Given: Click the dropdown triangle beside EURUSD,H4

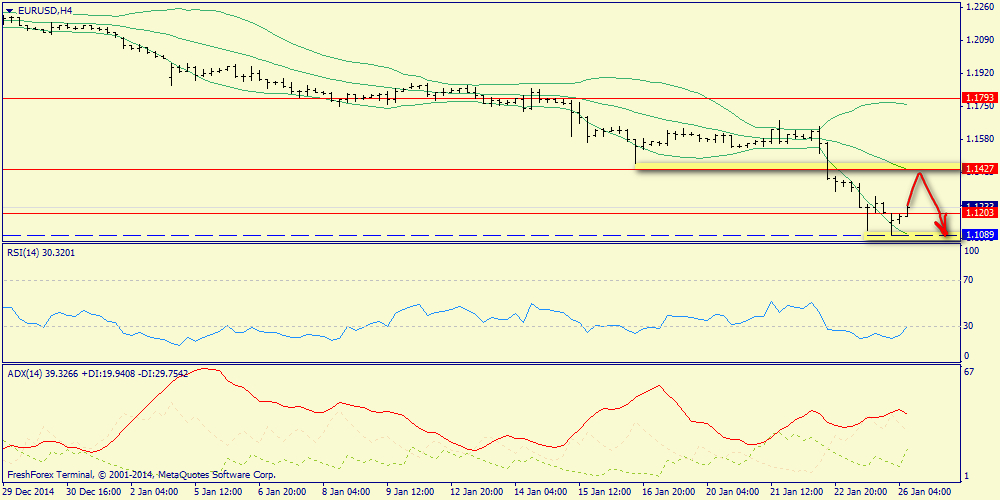Looking at the screenshot, I should pos(9,9).
